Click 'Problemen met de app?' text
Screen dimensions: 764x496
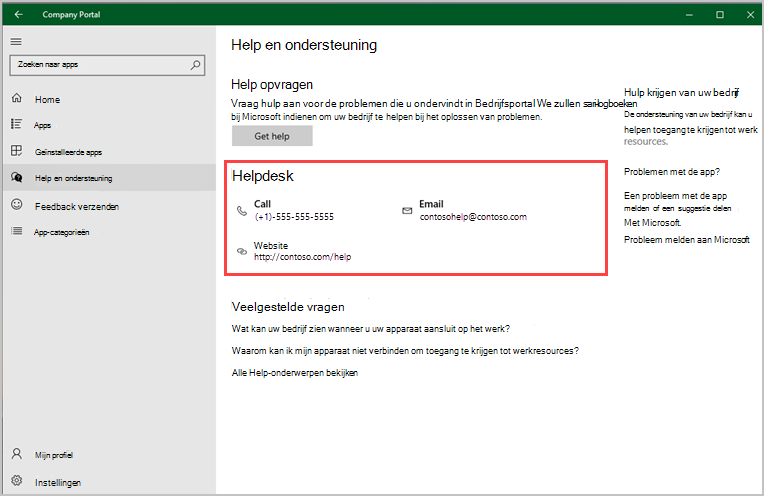tap(672, 172)
